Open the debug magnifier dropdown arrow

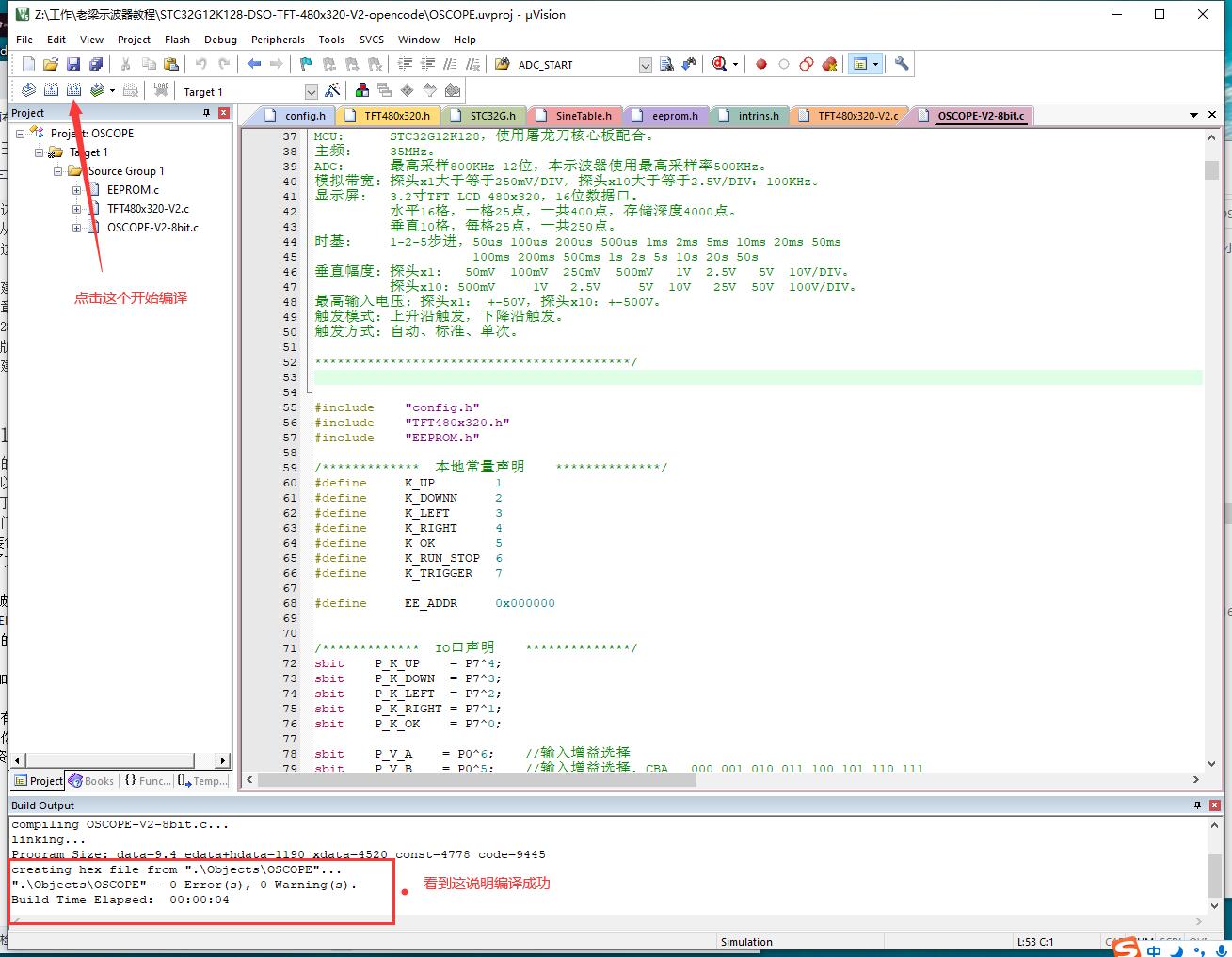735,64
